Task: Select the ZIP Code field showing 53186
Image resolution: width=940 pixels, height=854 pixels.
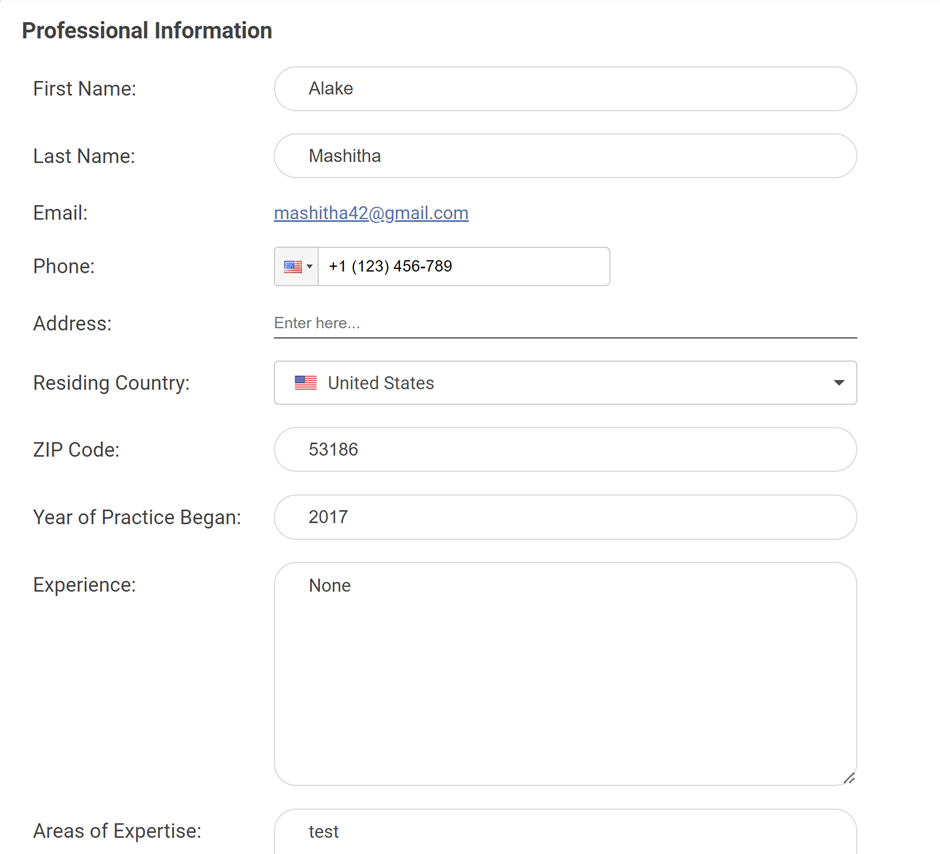Action: (565, 449)
